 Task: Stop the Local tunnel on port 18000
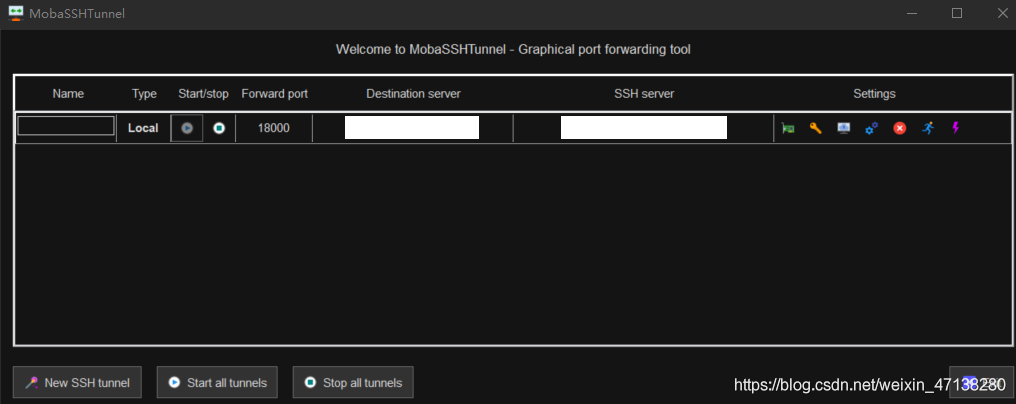219,128
